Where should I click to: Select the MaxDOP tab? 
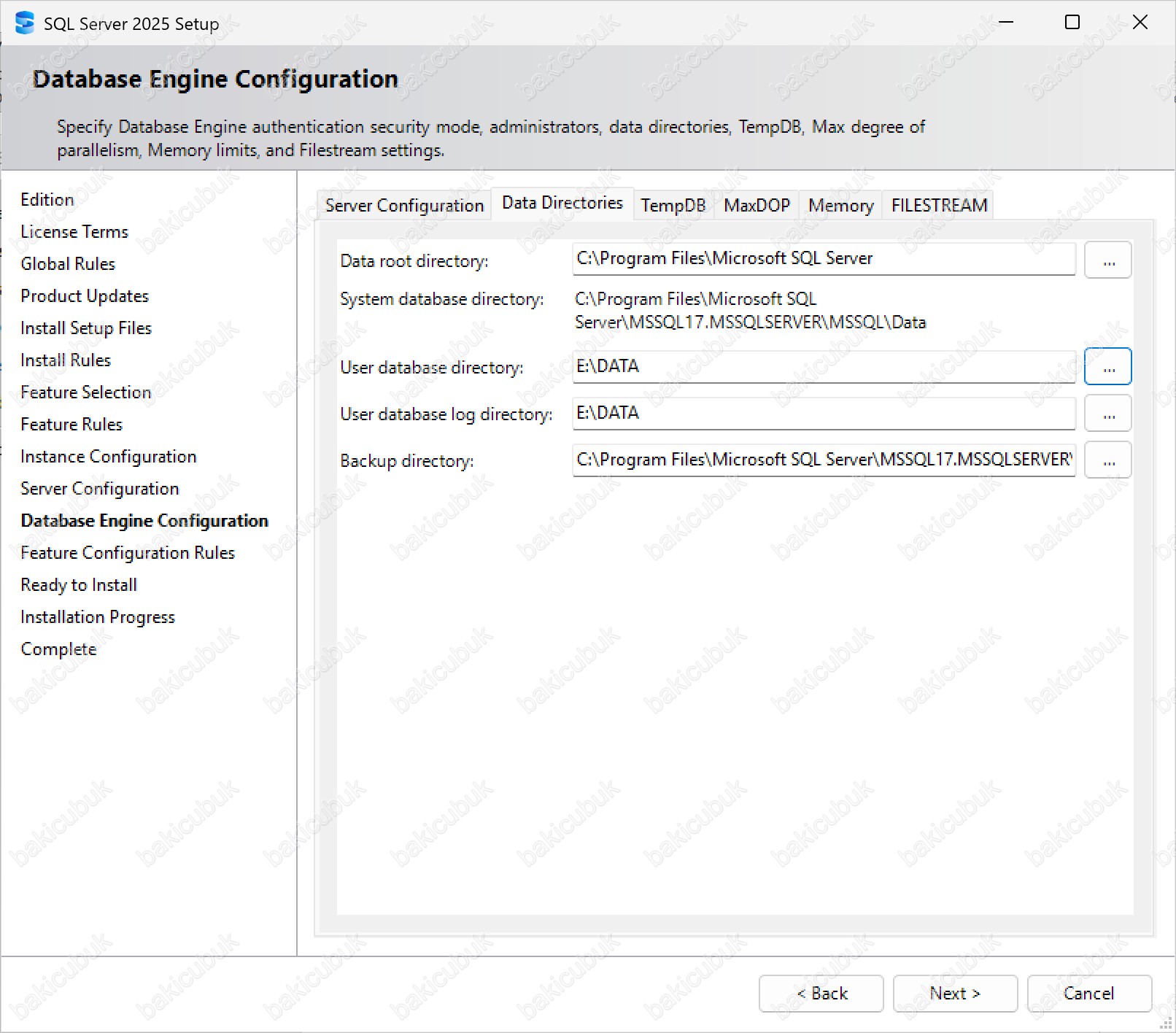(x=757, y=206)
